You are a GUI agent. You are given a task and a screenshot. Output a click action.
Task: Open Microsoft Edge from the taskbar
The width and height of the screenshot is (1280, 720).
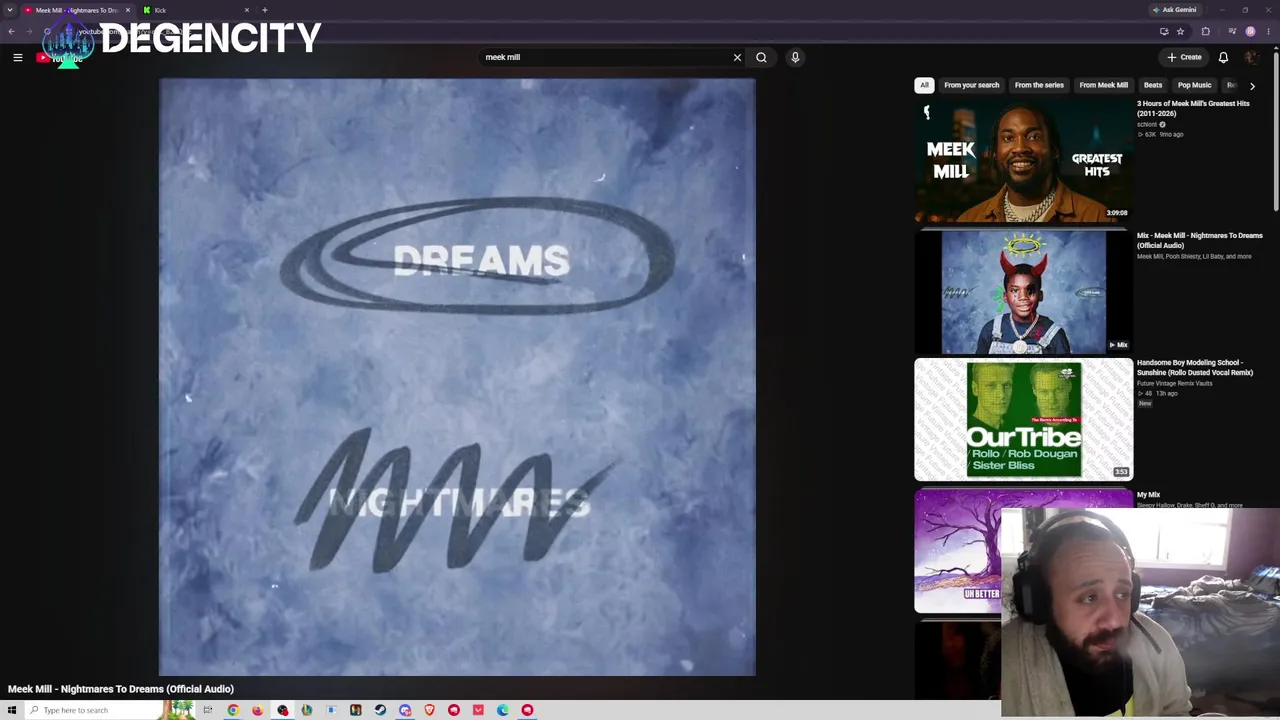[503, 710]
